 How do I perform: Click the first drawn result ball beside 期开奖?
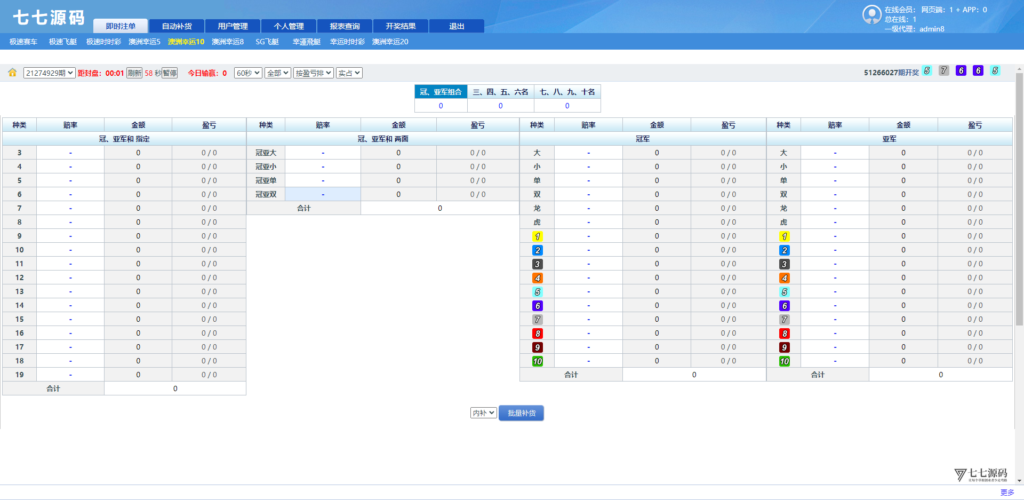click(x=926, y=71)
